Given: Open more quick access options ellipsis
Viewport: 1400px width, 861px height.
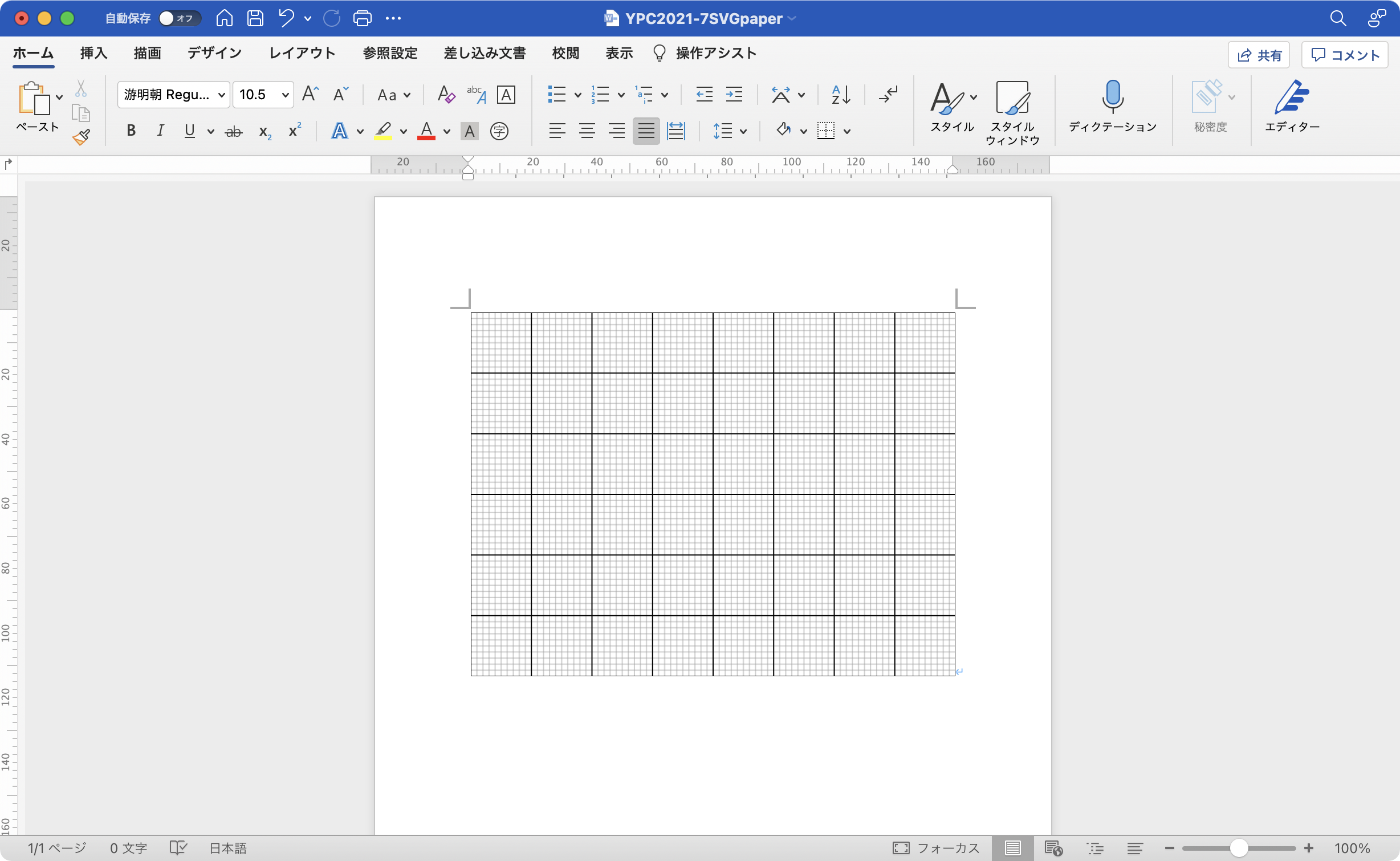Looking at the screenshot, I should click(x=393, y=18).
